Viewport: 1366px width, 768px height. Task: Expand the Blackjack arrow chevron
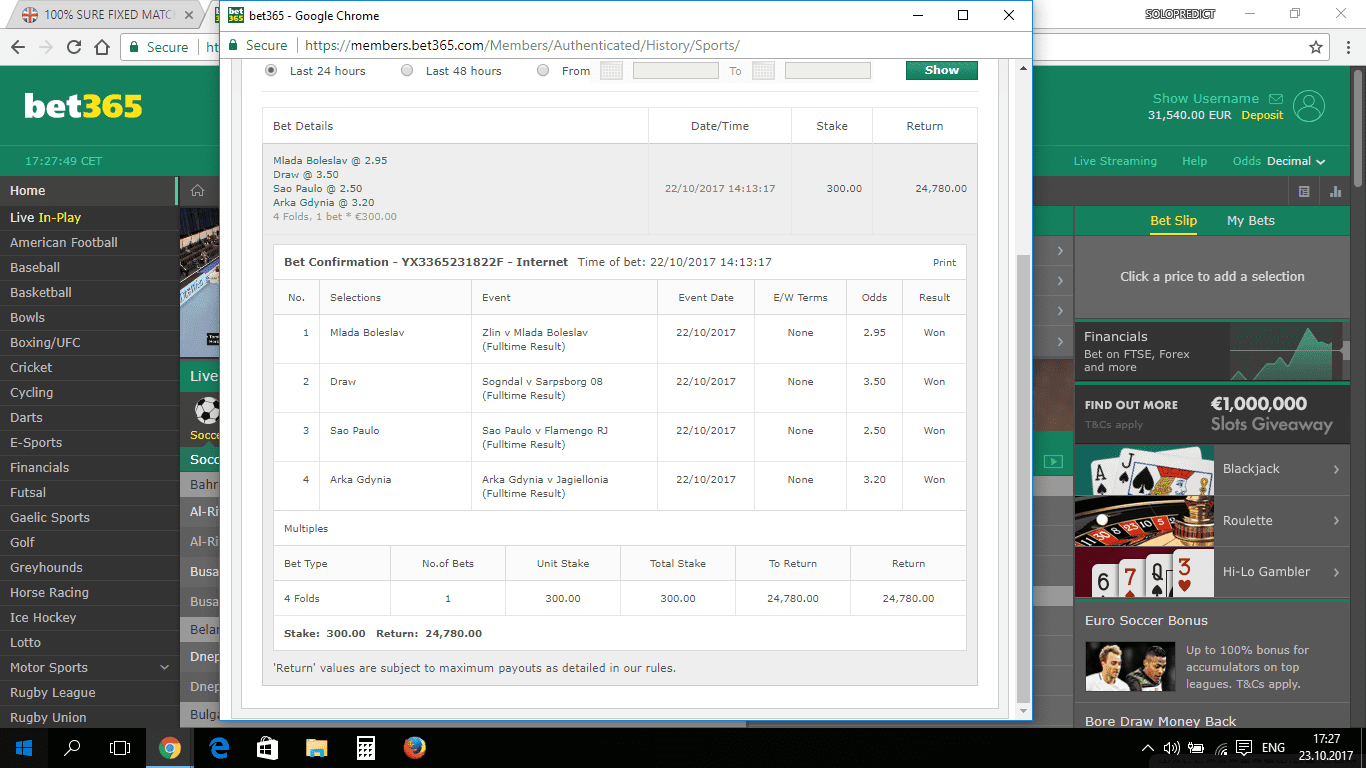coord(1336,469)
